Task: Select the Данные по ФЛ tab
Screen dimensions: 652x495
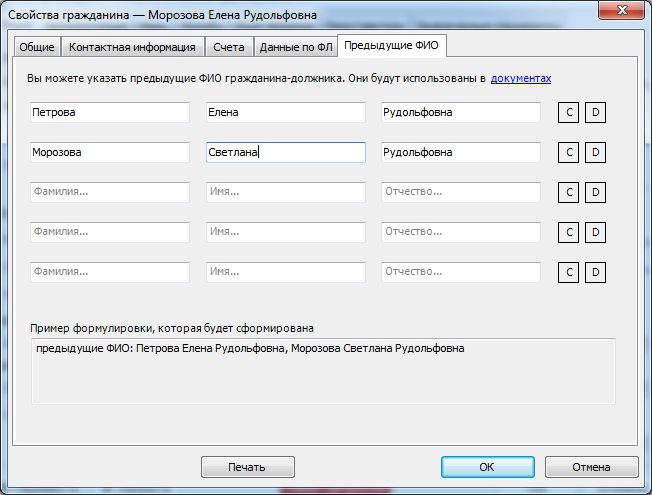Action: click(294, 47)
